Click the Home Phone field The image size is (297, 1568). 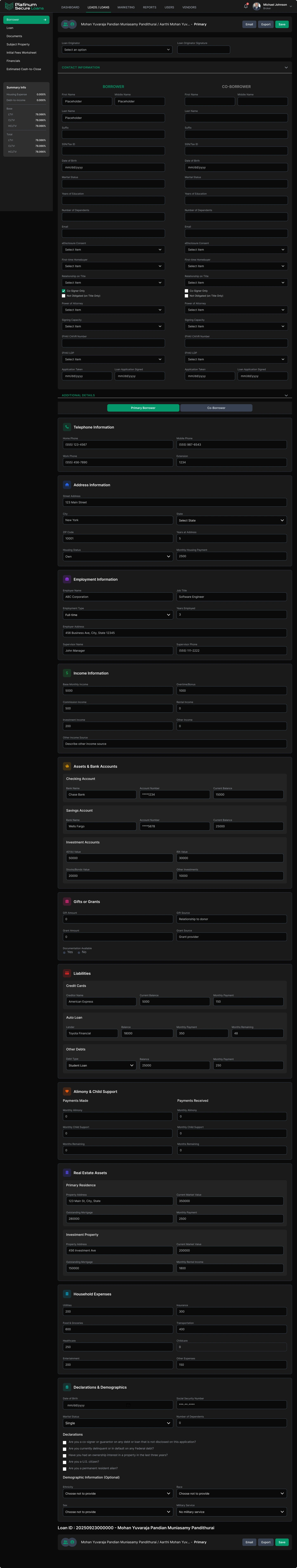(118, 444)
